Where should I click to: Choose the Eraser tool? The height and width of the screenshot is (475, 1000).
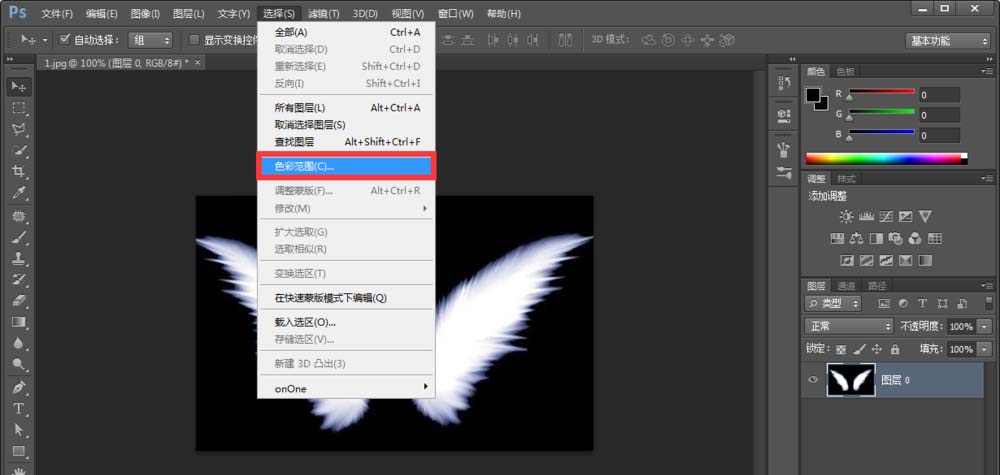19,301
